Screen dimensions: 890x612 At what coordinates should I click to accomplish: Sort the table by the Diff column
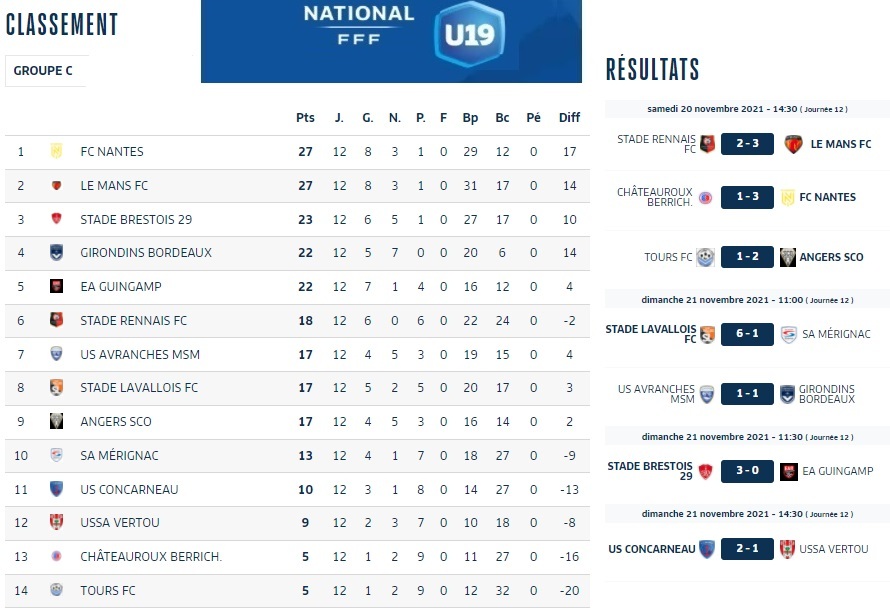(x=569, y=118)
